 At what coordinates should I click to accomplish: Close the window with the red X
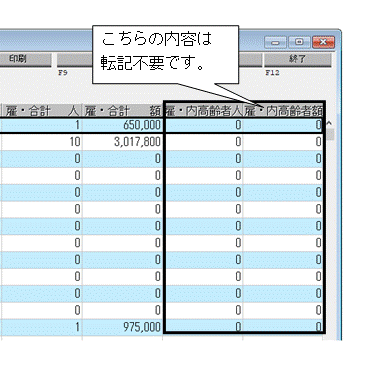[x=323, y=42]
